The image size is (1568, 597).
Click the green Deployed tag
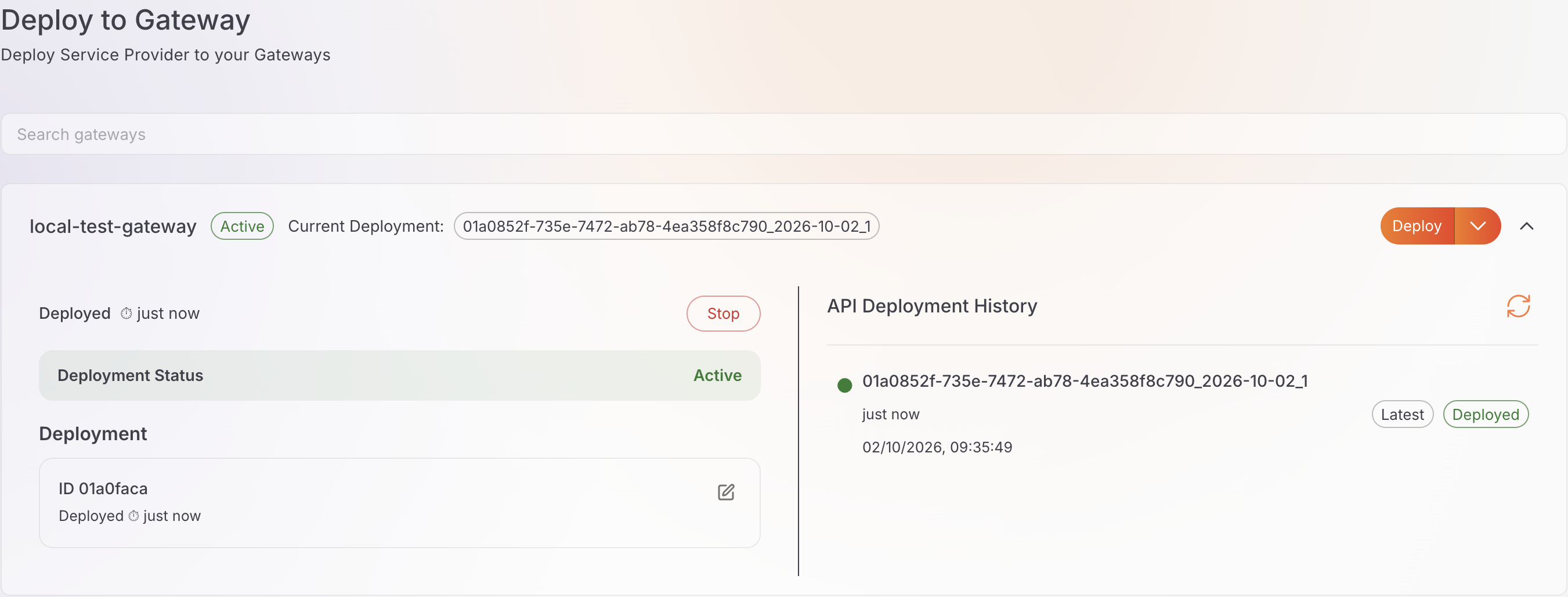click(1485, 415)
